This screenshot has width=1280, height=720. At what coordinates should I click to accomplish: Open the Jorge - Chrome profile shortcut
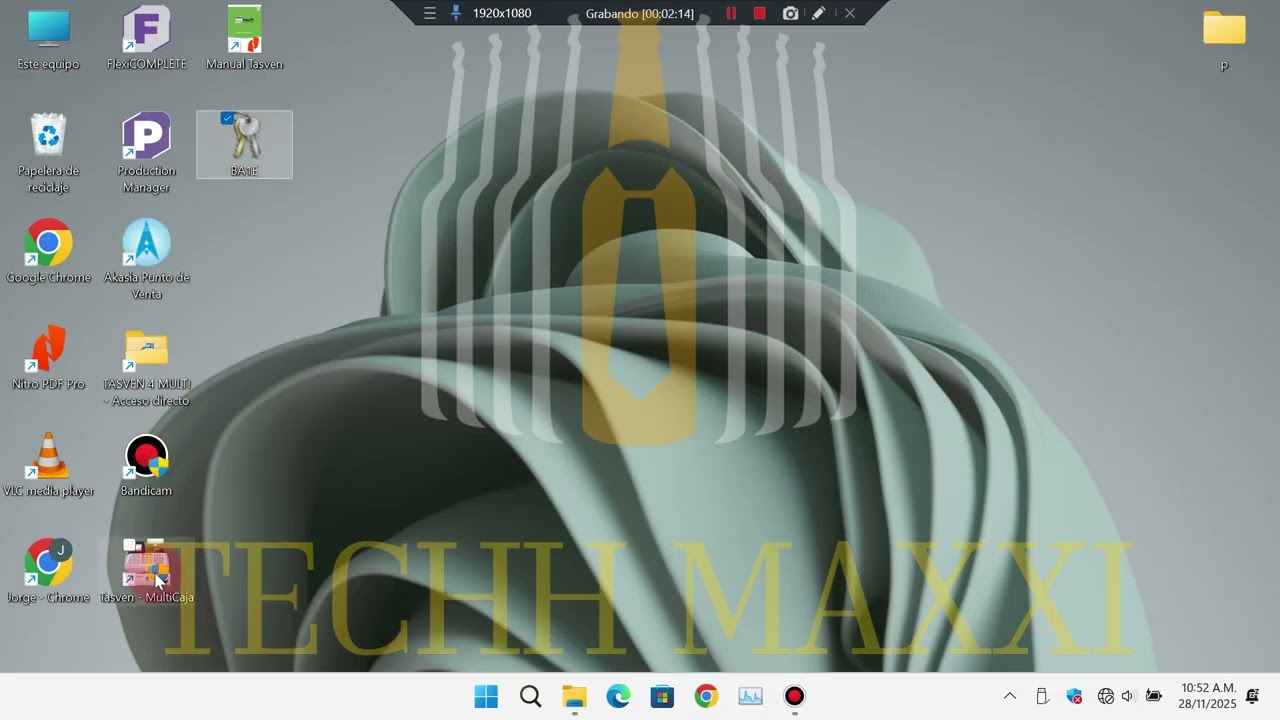(48, 572)
